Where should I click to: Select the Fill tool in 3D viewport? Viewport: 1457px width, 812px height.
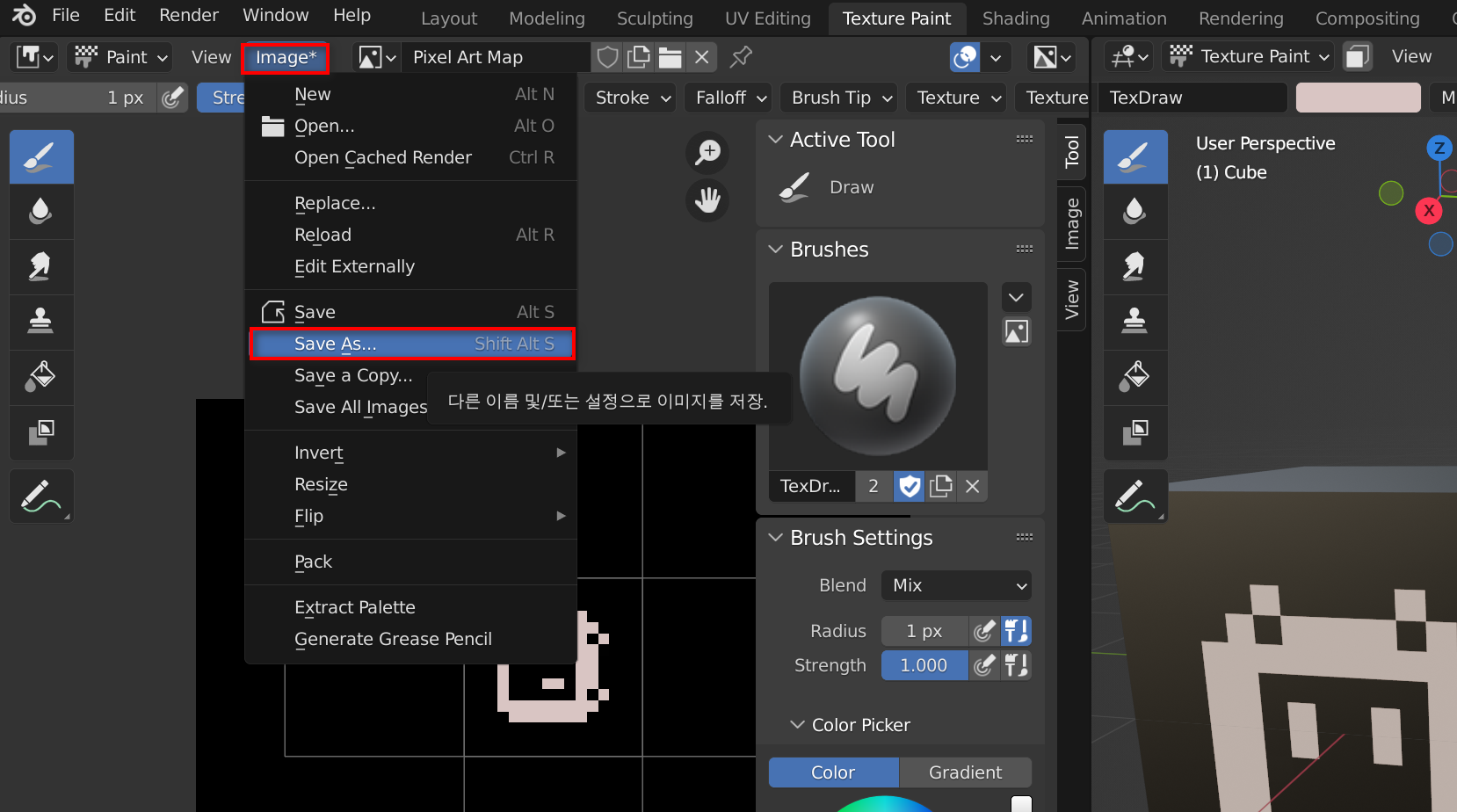click(x=1135, y=376)
